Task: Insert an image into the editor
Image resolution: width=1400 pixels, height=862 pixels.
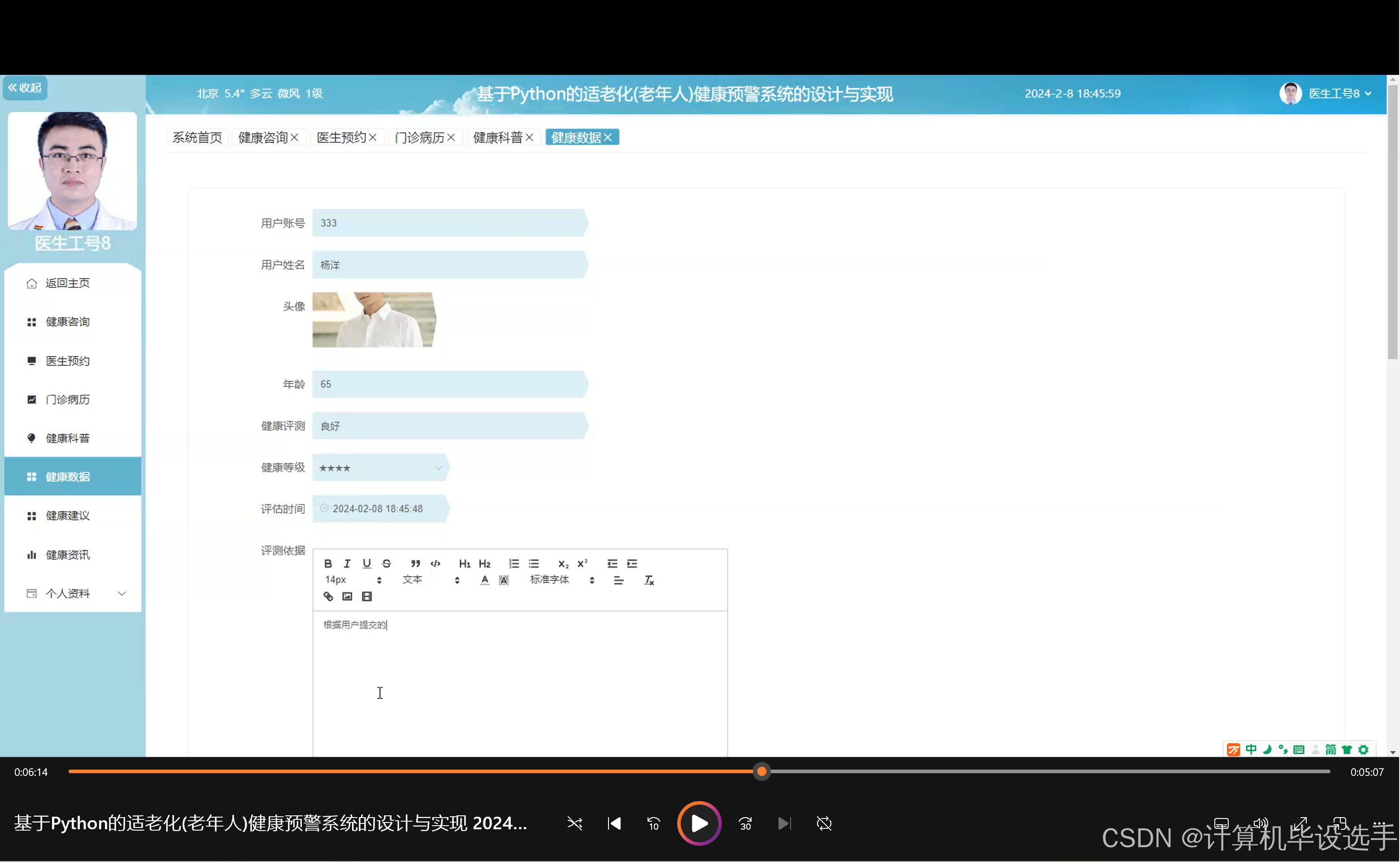Action: [347, 596]
